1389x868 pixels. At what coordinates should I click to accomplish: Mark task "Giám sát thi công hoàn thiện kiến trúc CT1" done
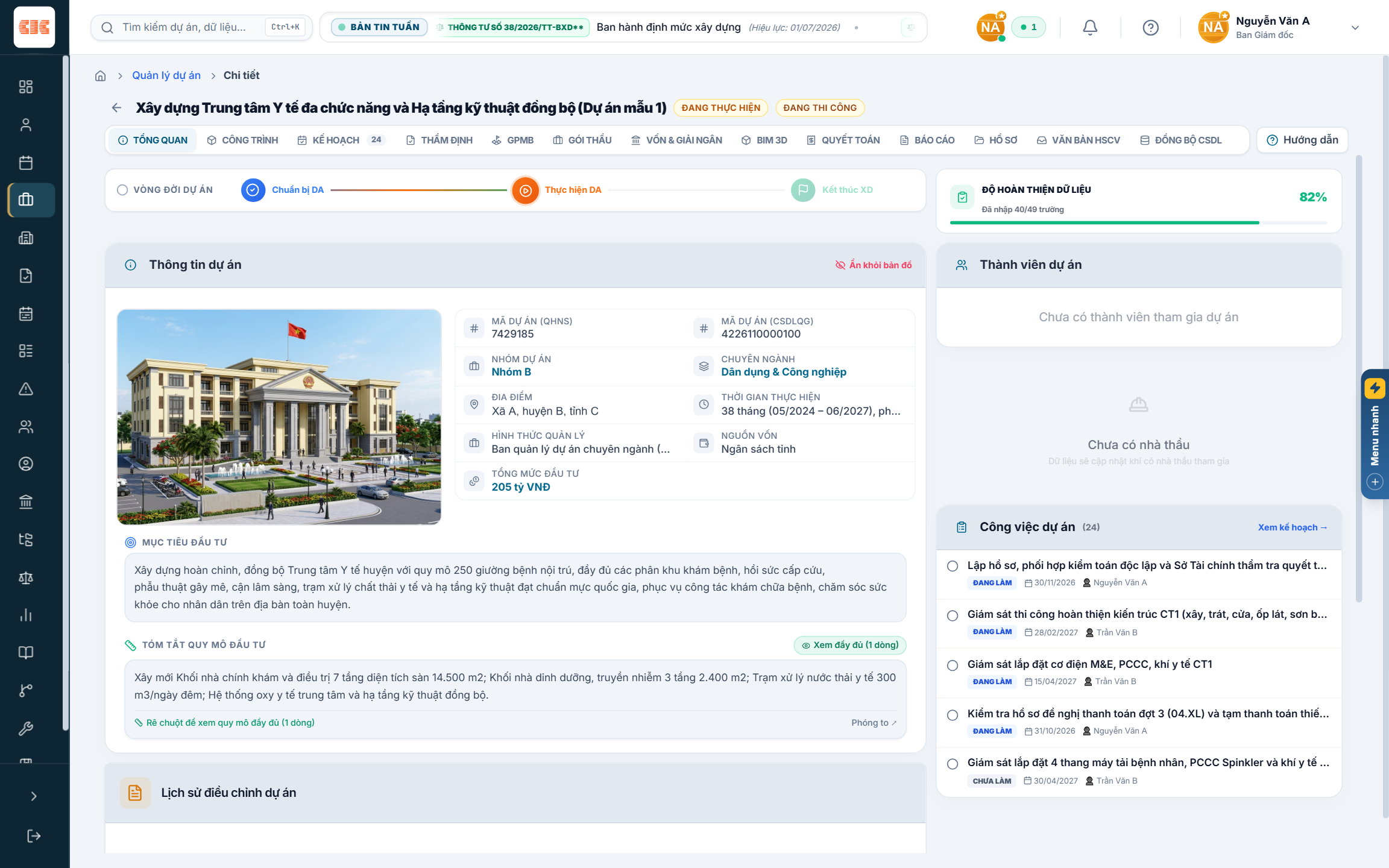pyautogui.click(x=953, y=615)
